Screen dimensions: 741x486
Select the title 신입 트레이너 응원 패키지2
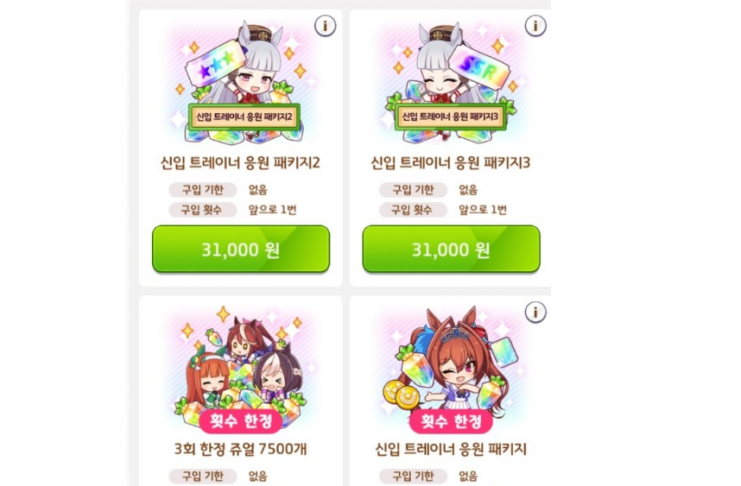[x=240, y=163]
